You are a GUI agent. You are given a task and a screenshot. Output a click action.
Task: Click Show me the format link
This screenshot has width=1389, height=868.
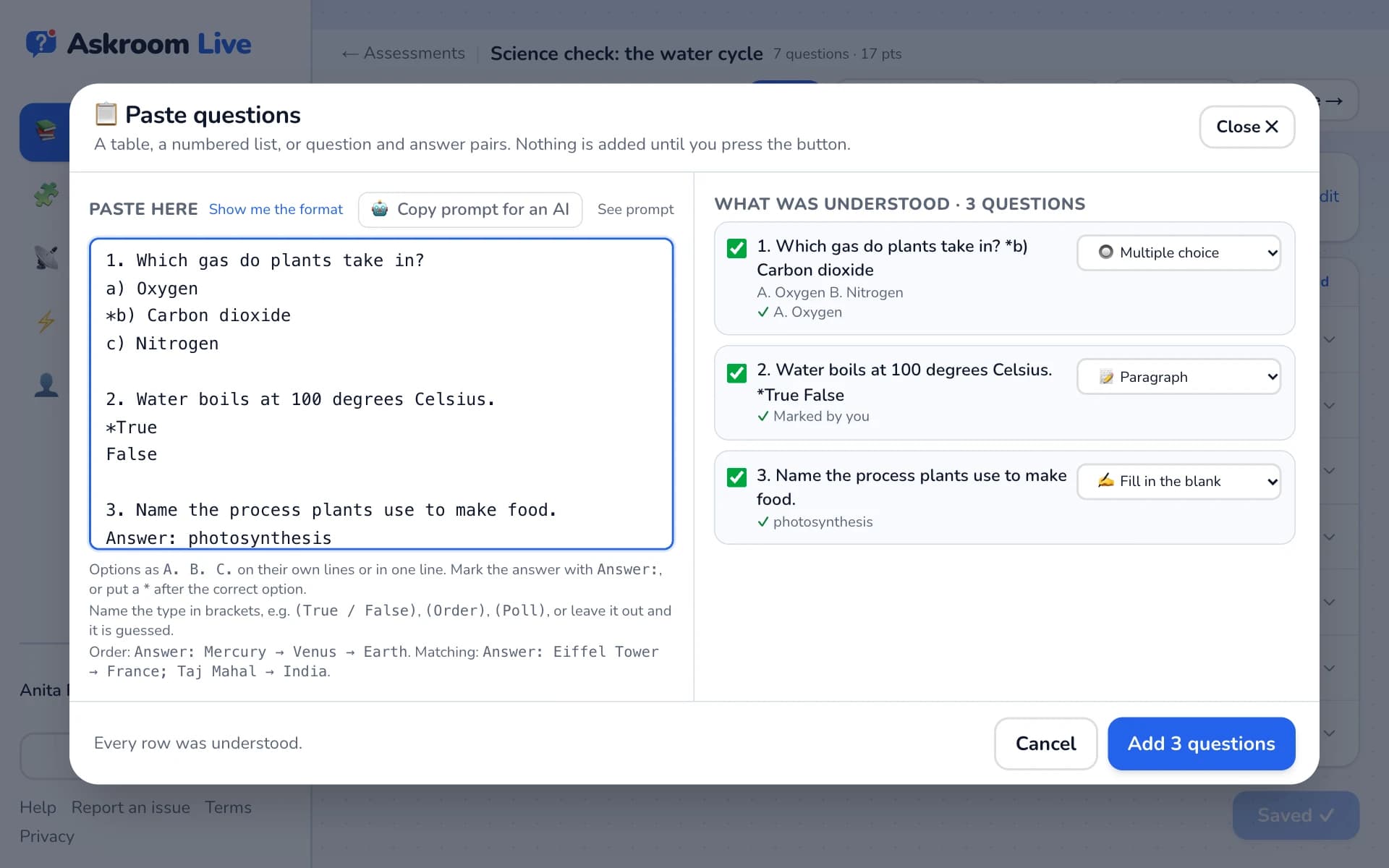tap(276, 209)
